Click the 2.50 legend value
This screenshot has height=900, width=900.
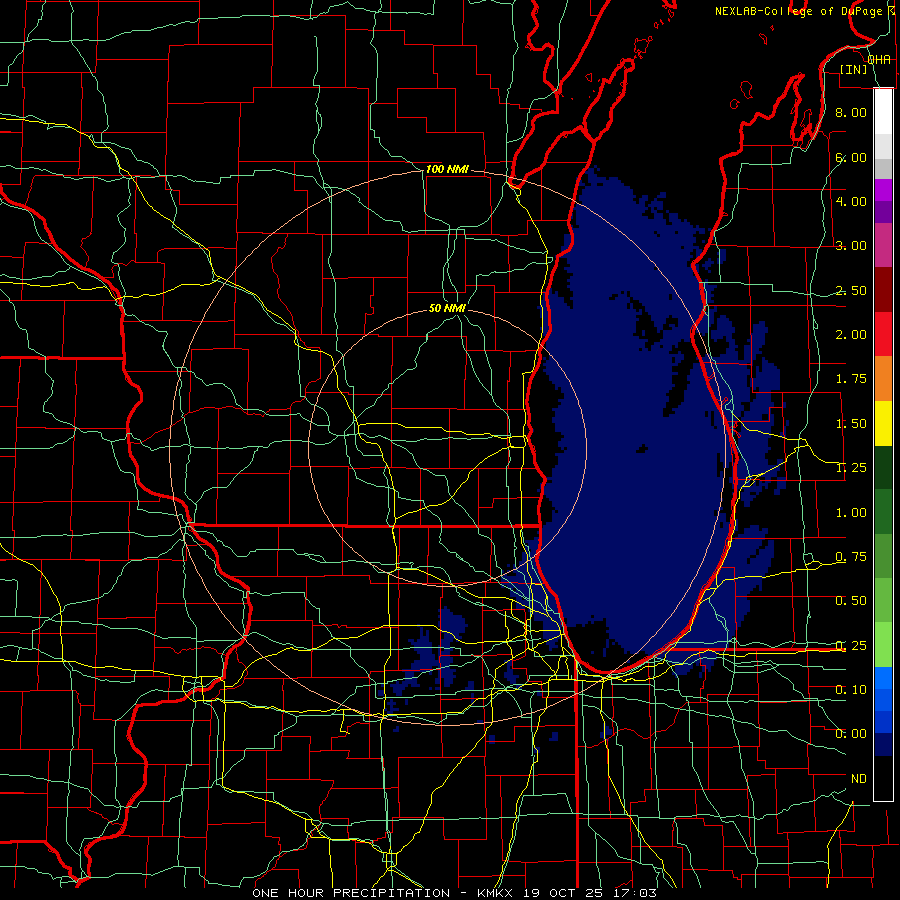click(x=851, y=290)
